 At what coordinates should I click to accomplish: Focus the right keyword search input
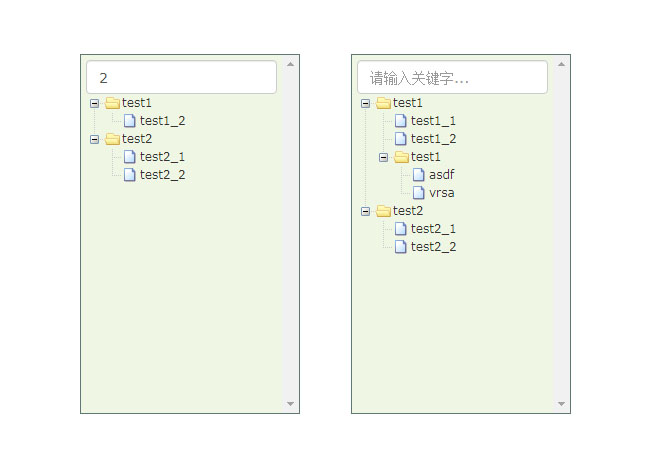coord(452,77)
